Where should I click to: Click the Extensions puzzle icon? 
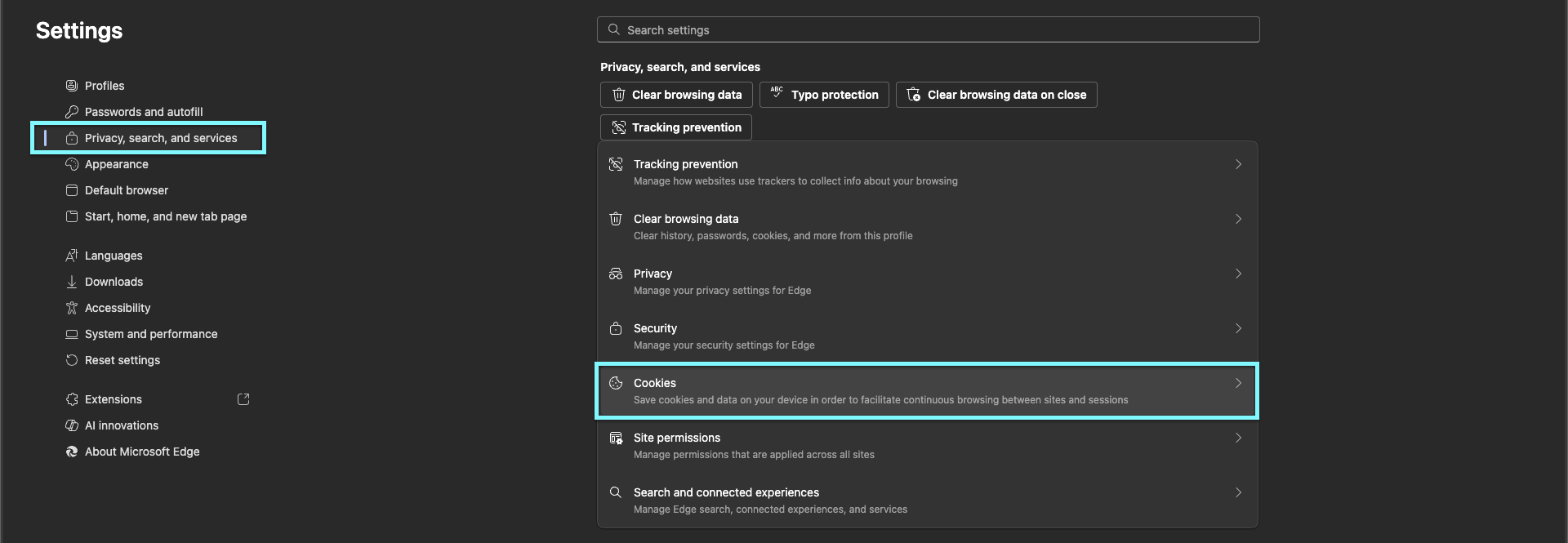72,399
